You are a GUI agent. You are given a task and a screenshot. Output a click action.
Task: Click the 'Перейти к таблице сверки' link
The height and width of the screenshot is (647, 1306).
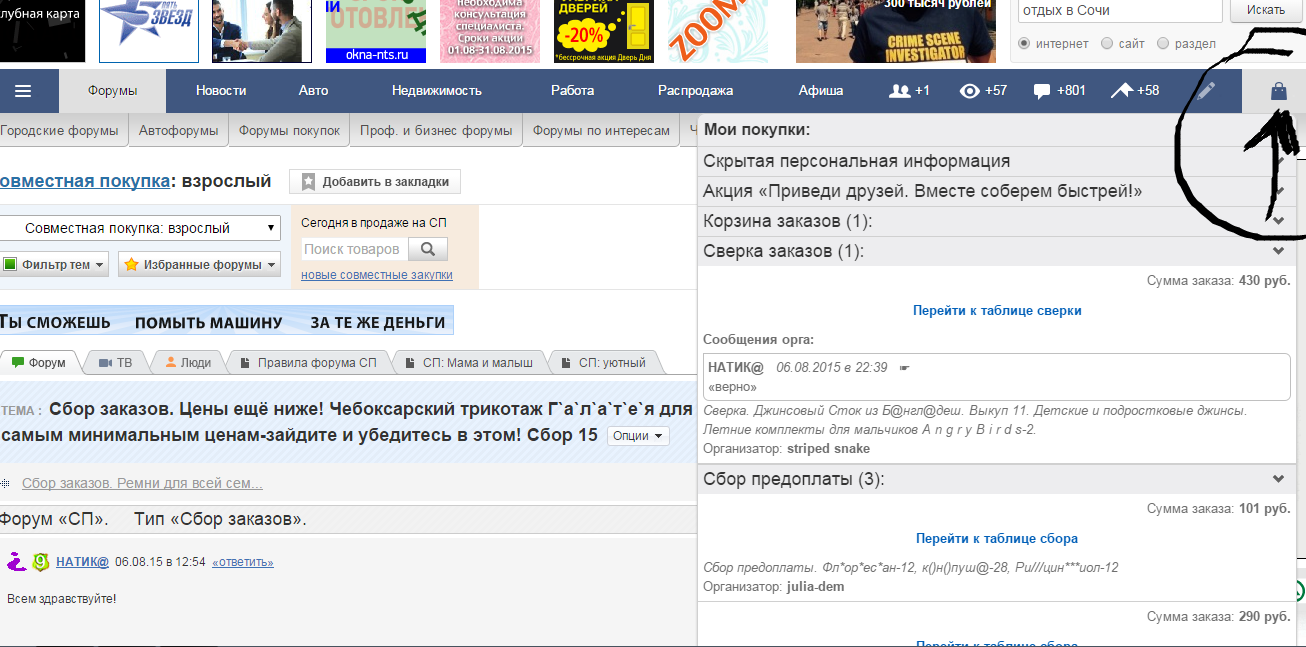[997, 311]
